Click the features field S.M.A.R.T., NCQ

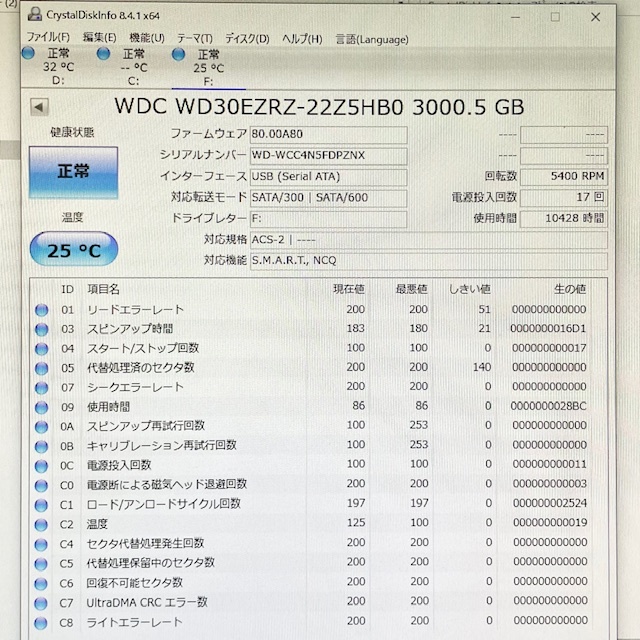coord(429,260)
